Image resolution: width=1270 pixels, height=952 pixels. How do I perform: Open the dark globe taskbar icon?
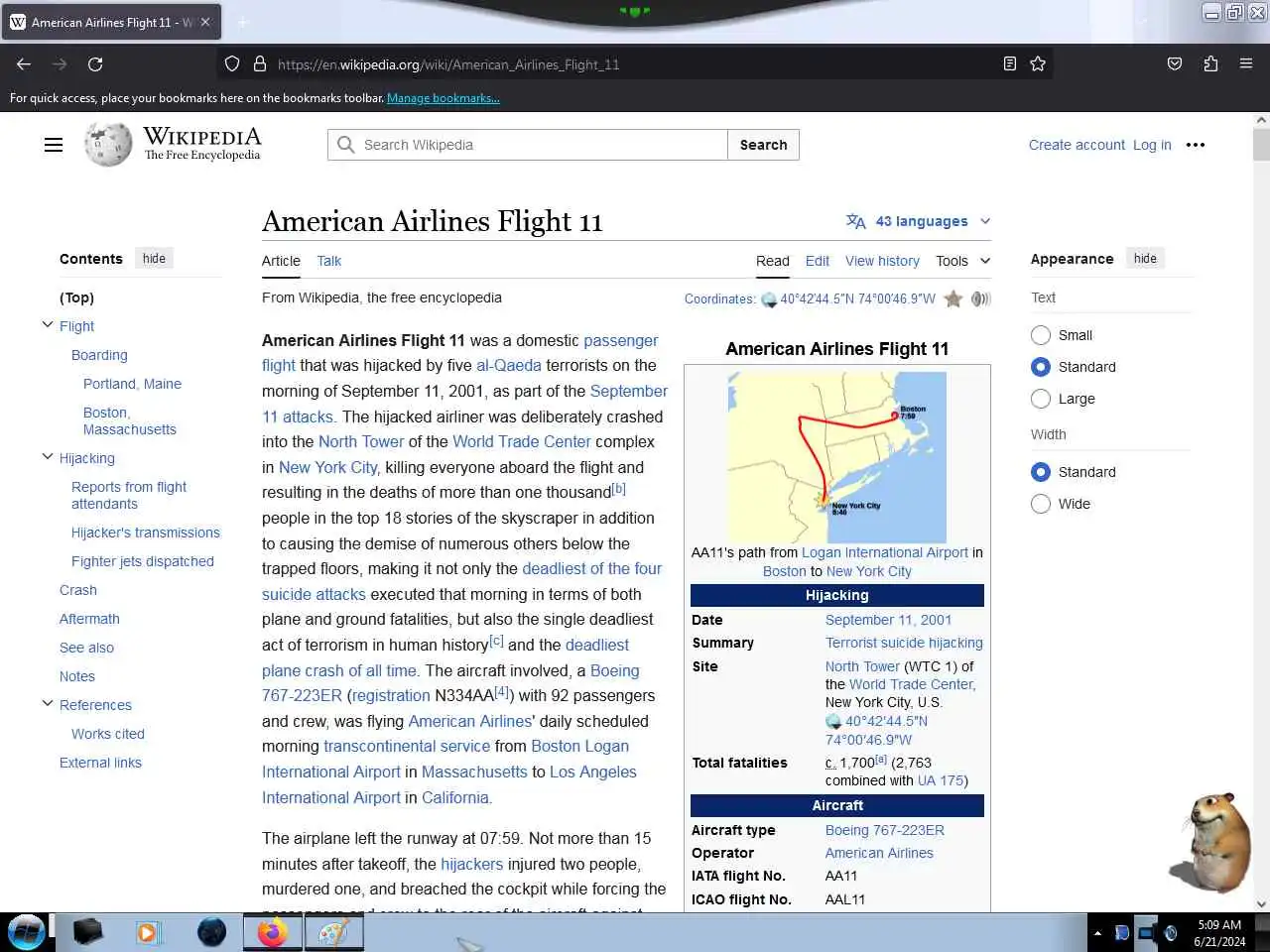coord(211,932)
